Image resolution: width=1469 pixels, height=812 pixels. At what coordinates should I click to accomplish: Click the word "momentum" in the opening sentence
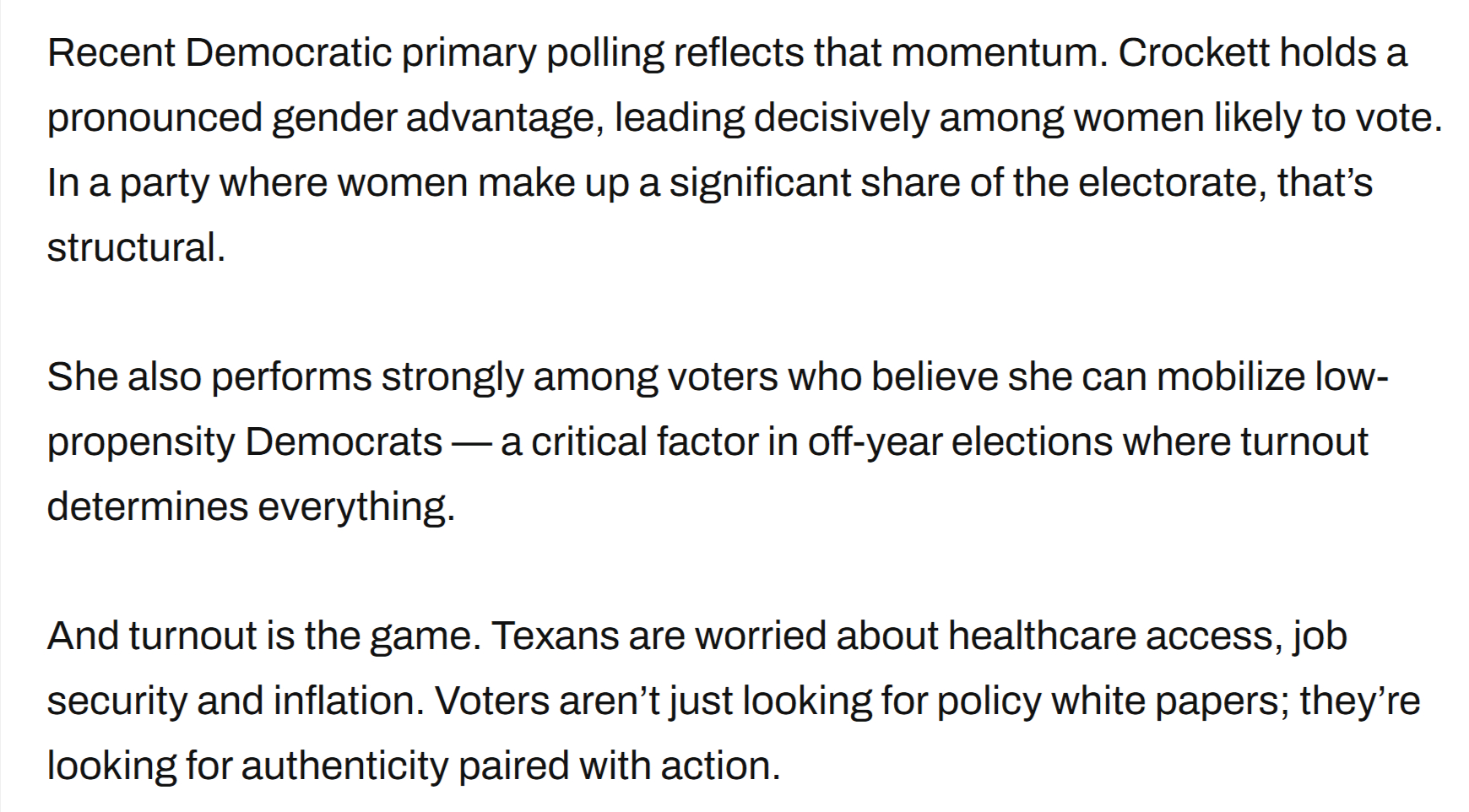(995, 53)
